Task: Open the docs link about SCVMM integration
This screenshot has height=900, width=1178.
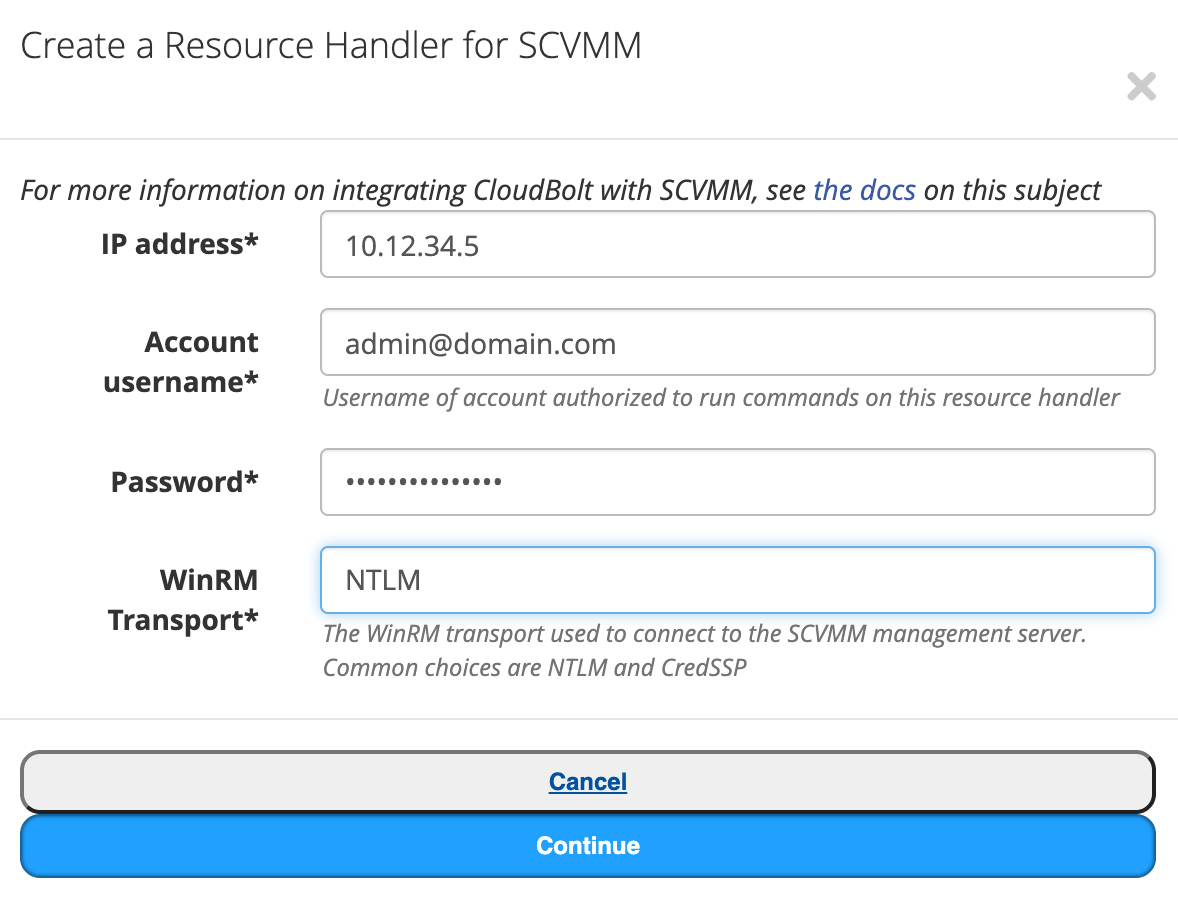Action: point(864,190)
